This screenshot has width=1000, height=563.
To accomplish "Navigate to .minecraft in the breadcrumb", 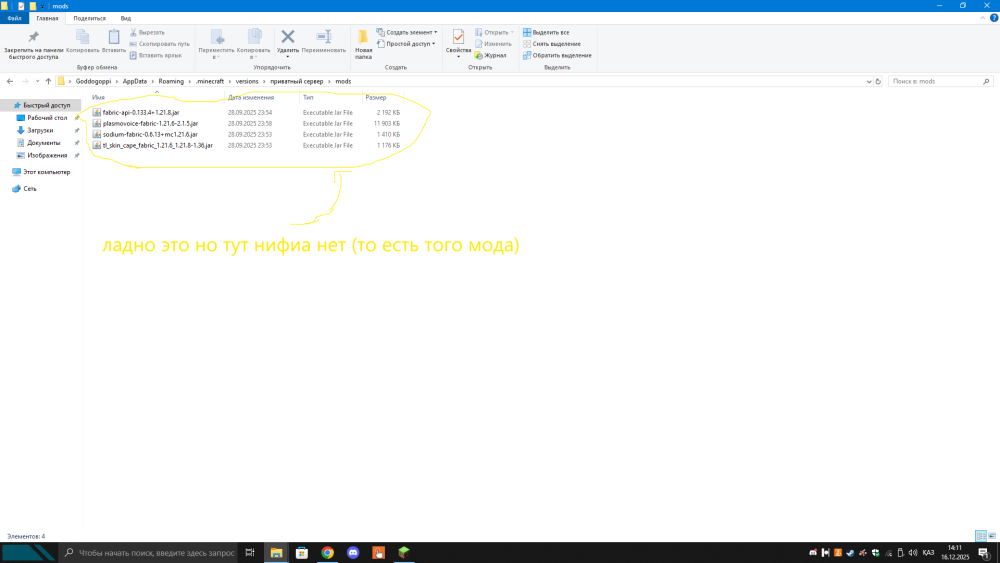I will point(210,82).
